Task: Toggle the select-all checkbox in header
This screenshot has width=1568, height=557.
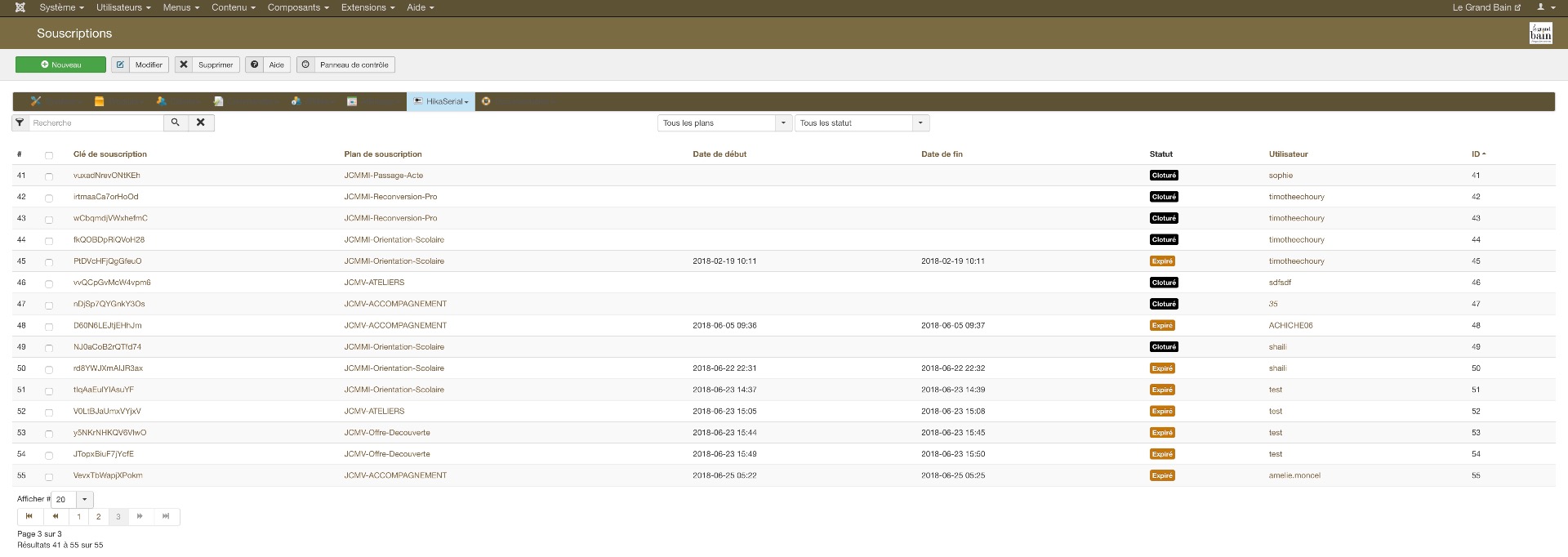Action: [x=49, y=155]
